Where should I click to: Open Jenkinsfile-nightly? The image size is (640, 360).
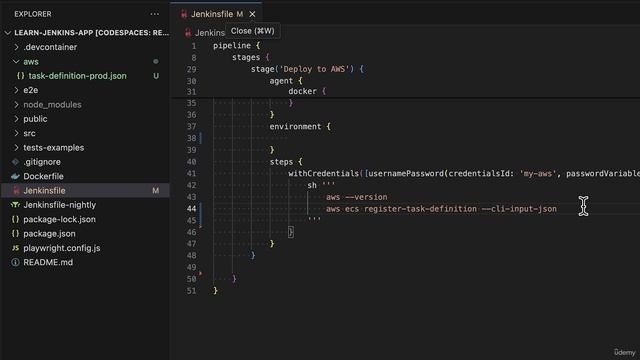tap(60, 205)
